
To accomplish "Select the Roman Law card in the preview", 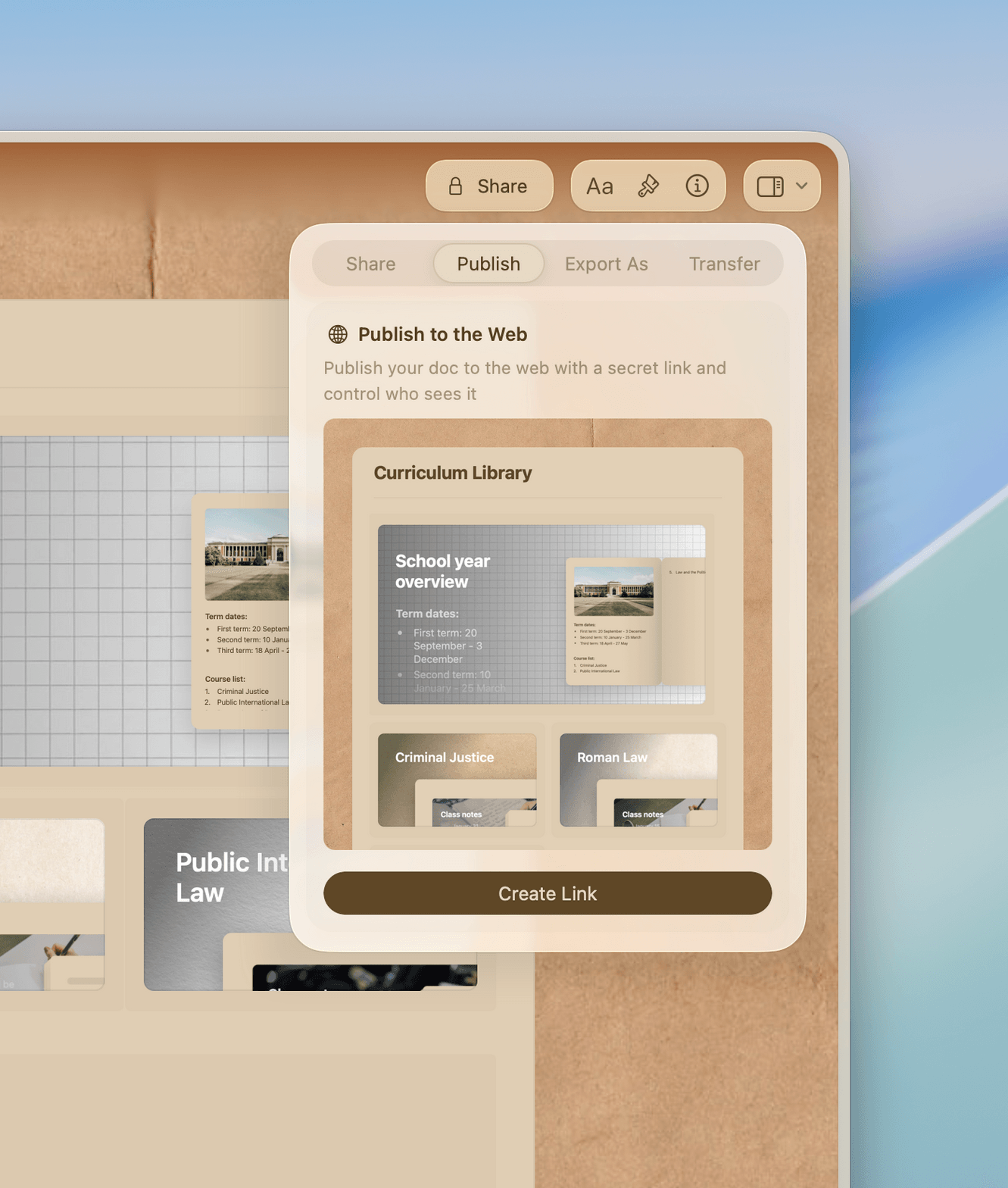I will [x=638, y=780].
